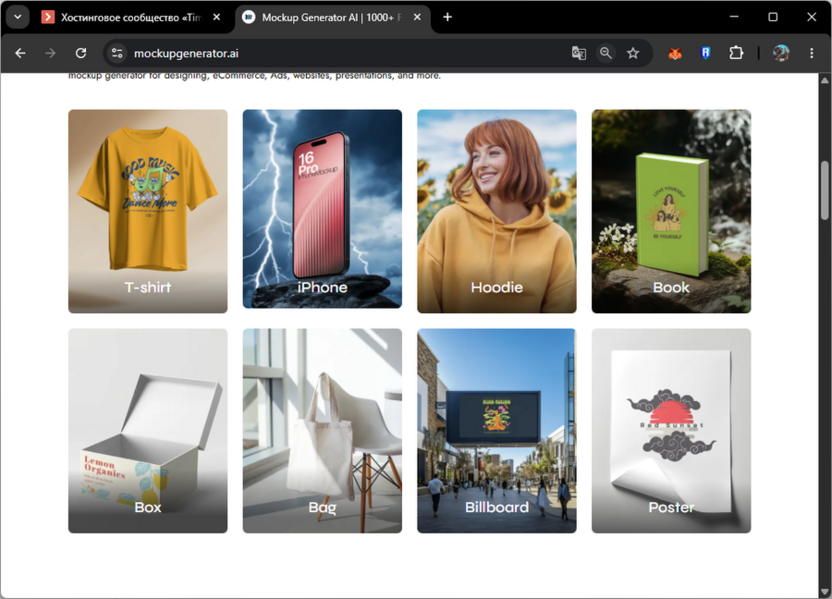Open the profile avatar menu
832x599 pixels.
tap(781, 53)
